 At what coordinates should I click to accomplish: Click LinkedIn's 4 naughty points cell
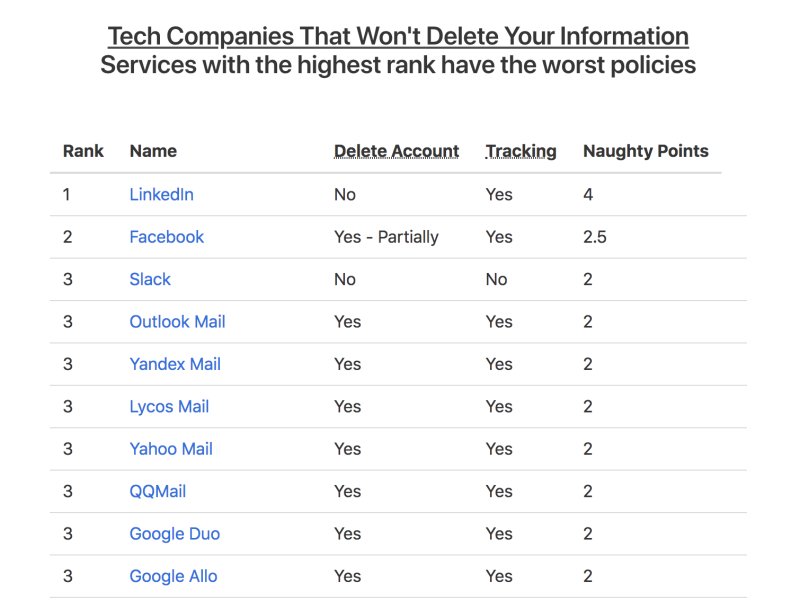click(x=588, y=194)
